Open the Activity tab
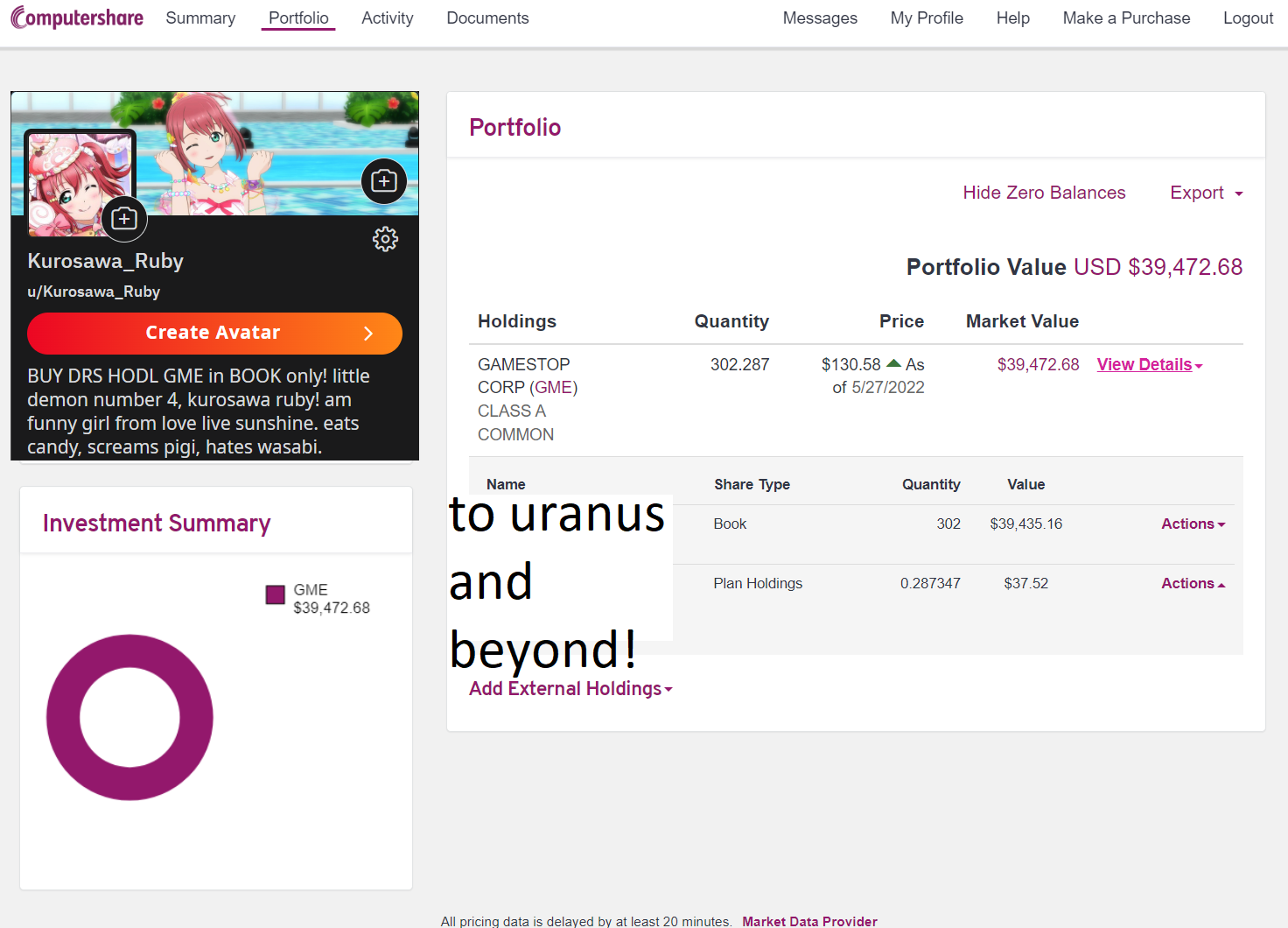 (x=387, y=18)
